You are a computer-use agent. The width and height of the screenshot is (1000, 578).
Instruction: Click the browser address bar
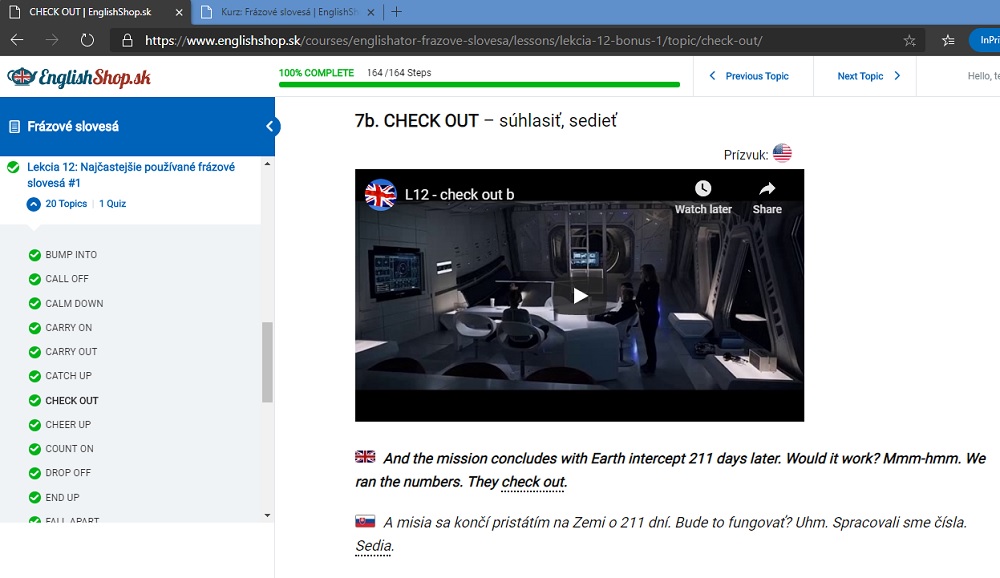tap(500, 41)
